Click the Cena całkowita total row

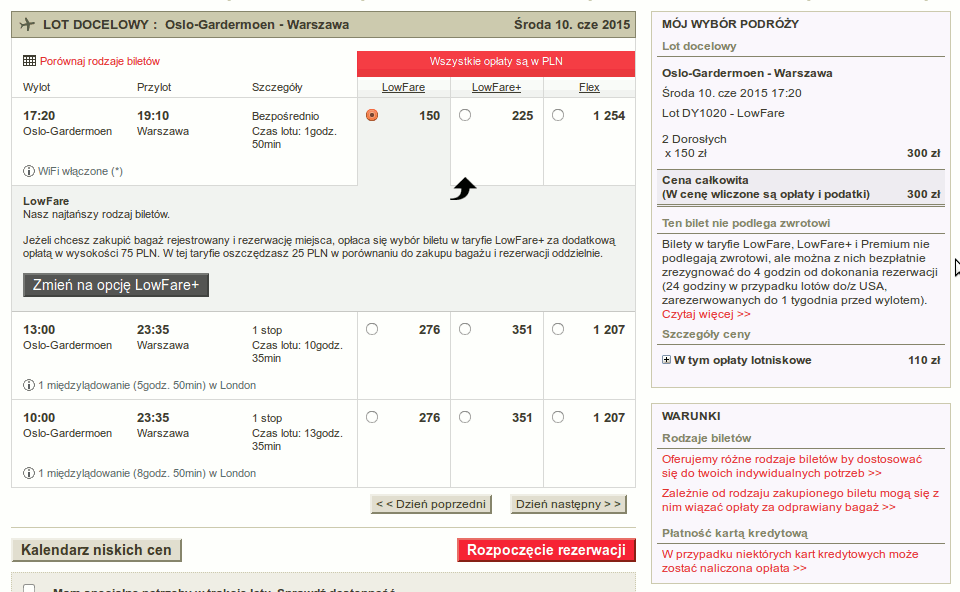coord(801,187)
